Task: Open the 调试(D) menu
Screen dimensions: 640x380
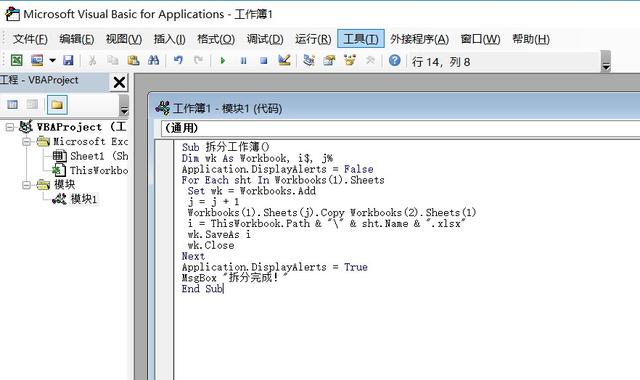Action: pos(265,39)
